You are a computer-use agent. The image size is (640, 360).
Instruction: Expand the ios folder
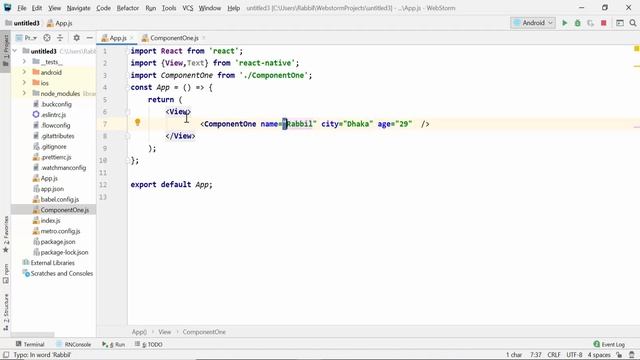point(24,83)
